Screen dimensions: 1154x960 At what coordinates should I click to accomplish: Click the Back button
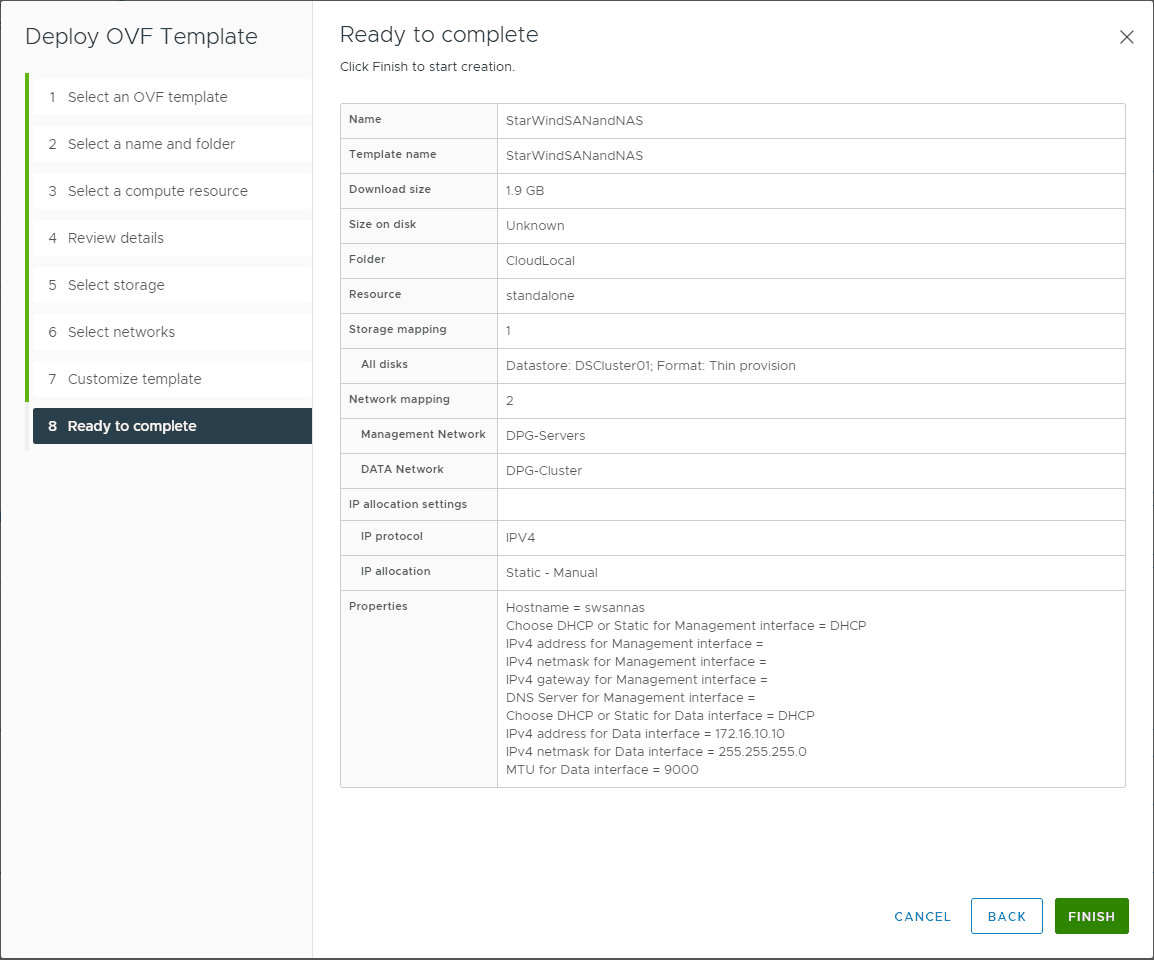pos(1006,916)
